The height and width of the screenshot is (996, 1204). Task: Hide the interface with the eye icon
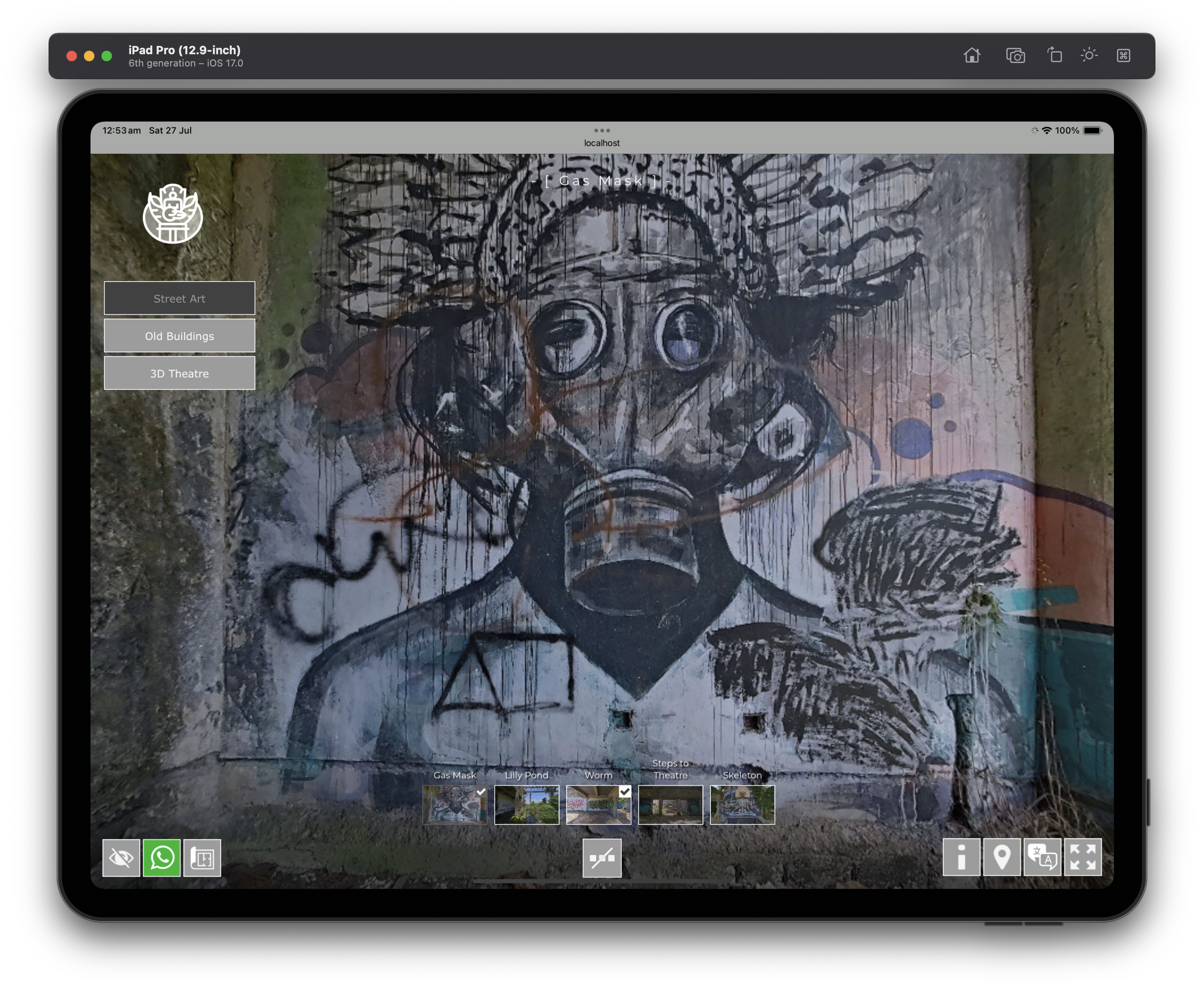pos(121,858)
